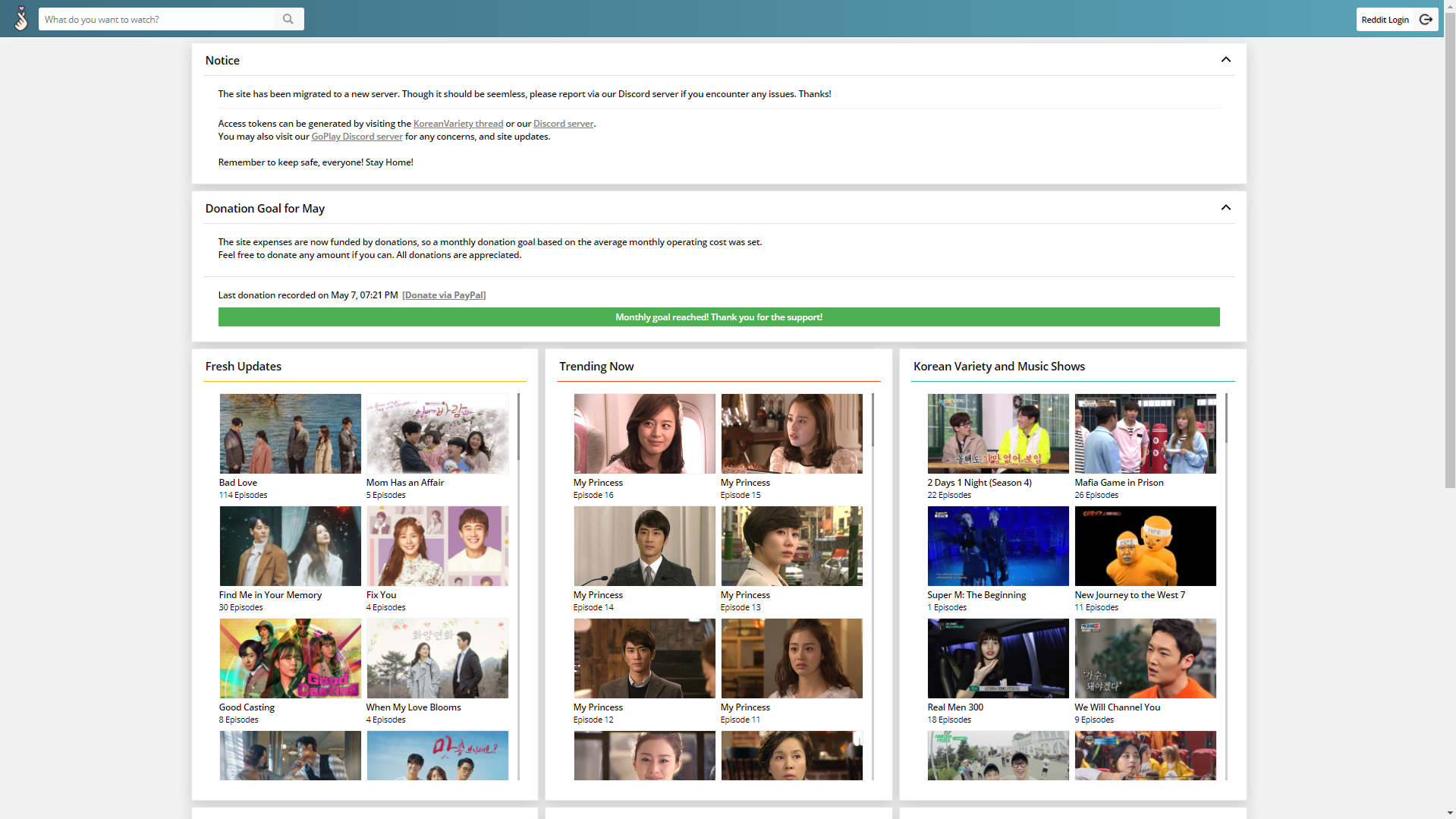The image size is (1456, 819).
Task: Click the page scrollbar up arrow
Action: (x=1450, y=5)
